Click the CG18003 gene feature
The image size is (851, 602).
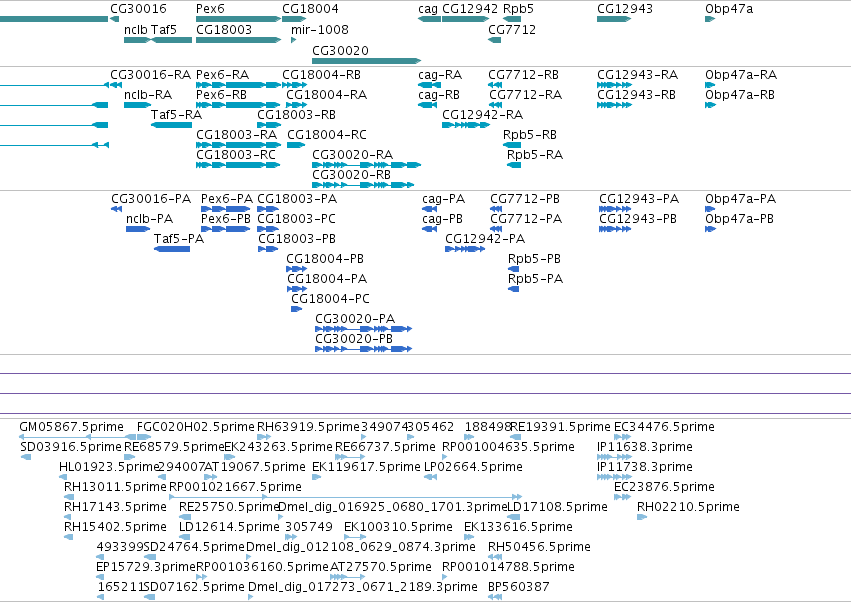(x=238, y=40)
